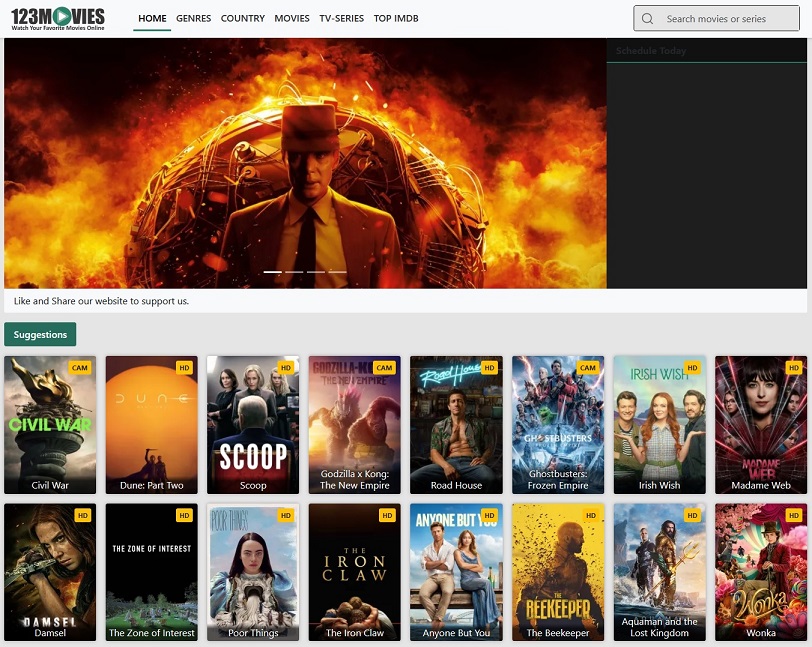
Task: Open the Anyone But You poster
Action: 456,572
